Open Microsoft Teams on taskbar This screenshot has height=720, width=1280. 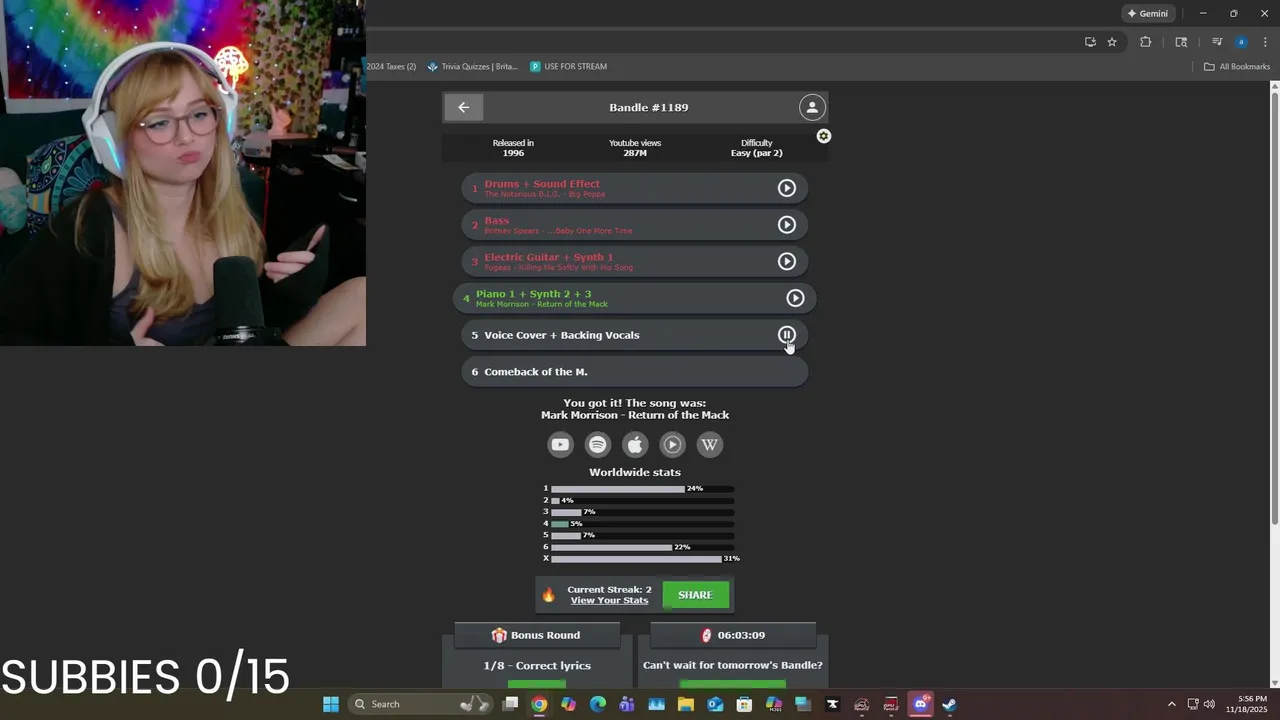(627, 704)
